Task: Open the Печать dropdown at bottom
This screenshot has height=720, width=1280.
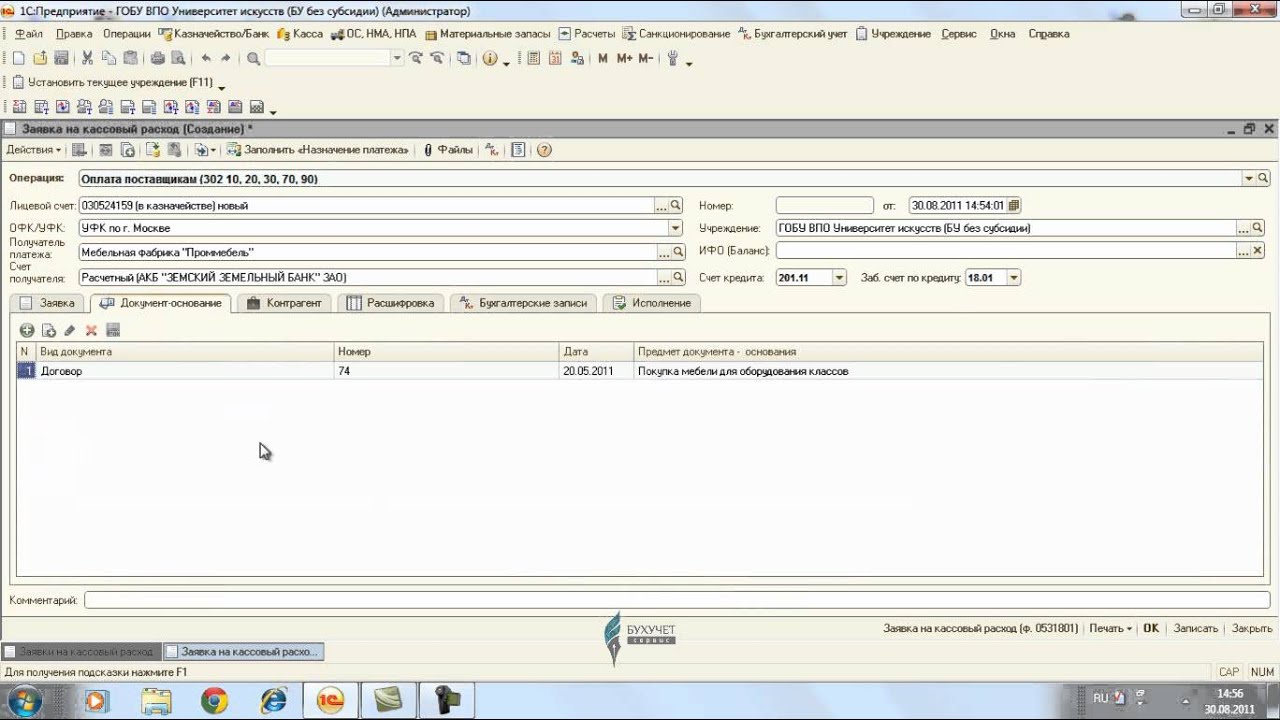Action: pyautogui.click(x=1110, y=628)
